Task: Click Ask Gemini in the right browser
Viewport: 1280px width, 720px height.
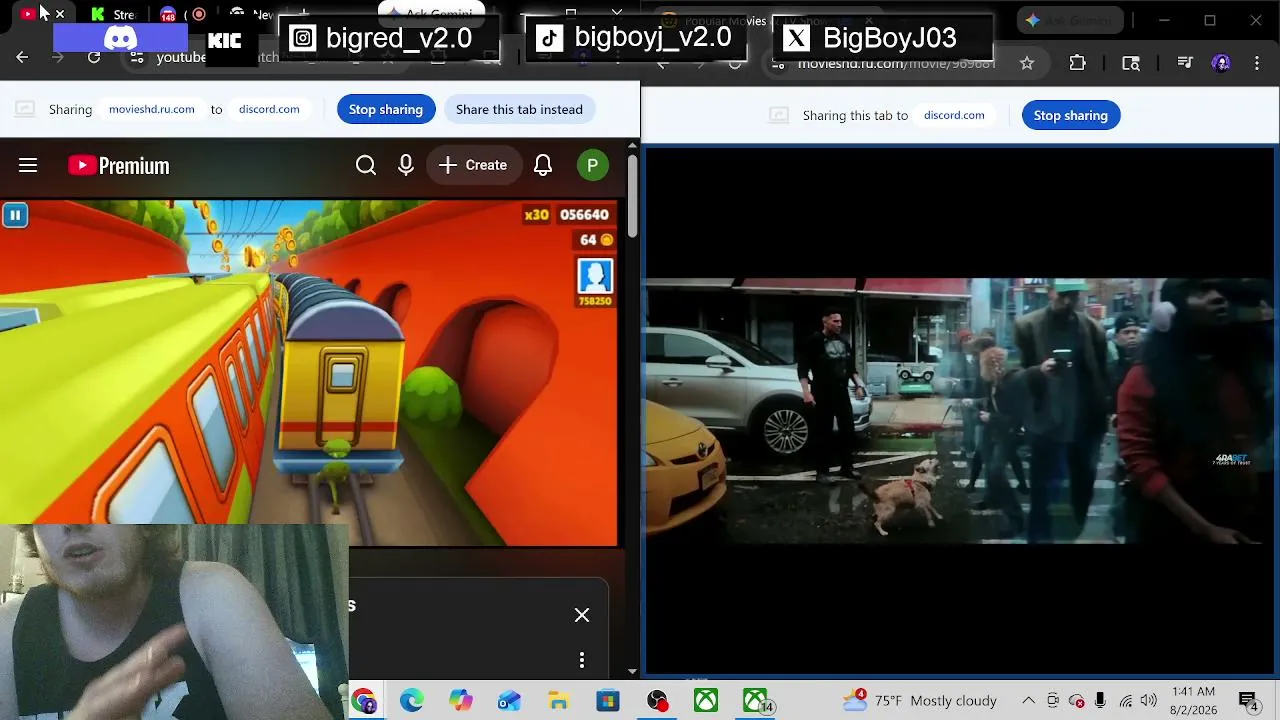Action: 1070,20
